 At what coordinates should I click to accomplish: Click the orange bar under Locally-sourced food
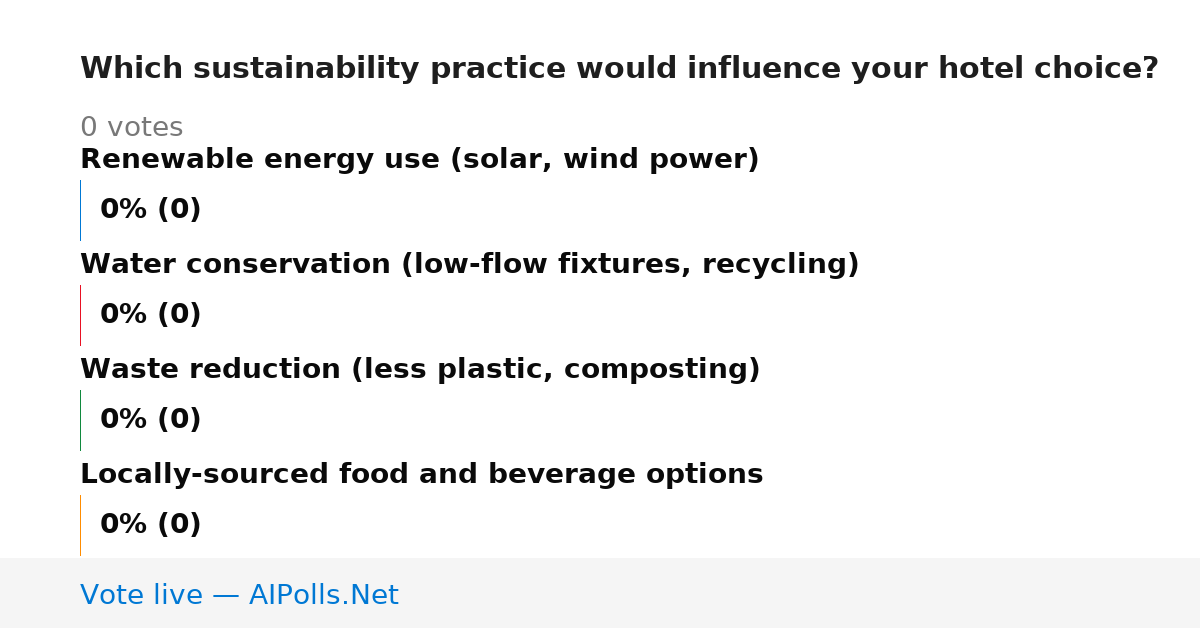click(80, 525)
